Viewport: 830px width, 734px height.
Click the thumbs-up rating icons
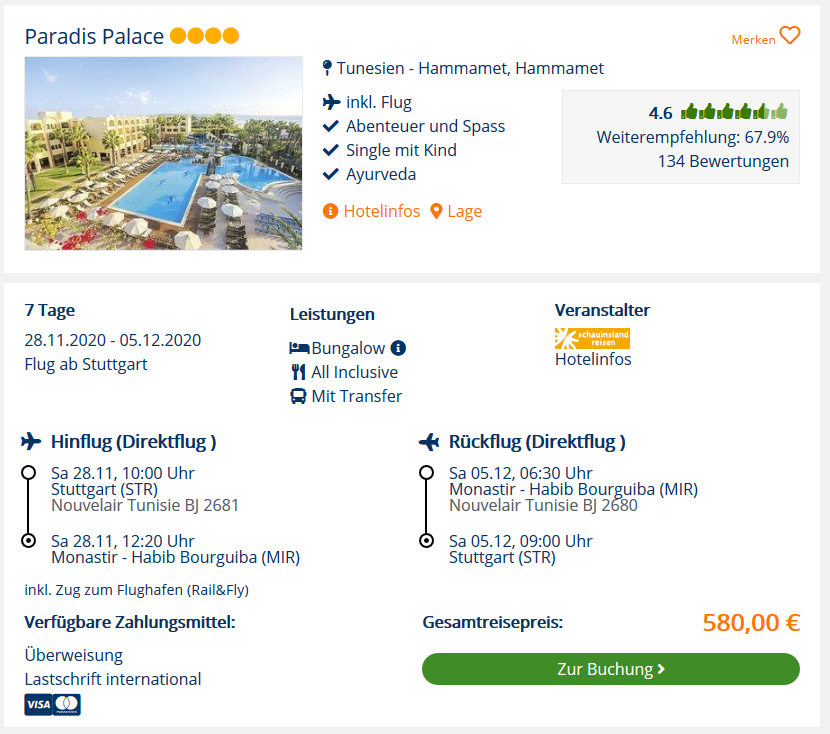734,112
